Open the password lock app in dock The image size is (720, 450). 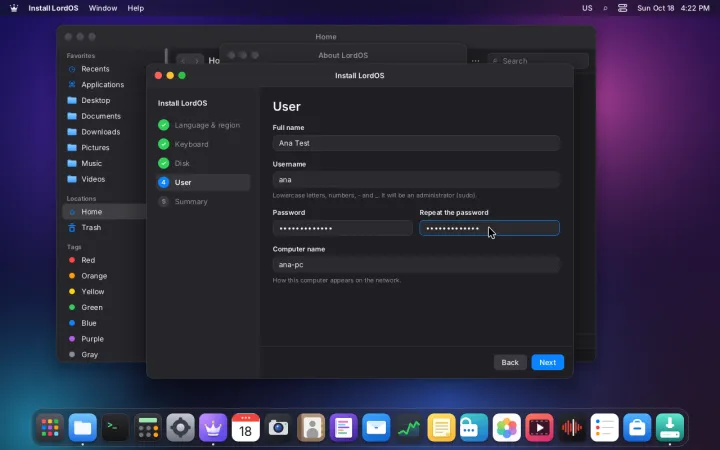click(474, 428)
